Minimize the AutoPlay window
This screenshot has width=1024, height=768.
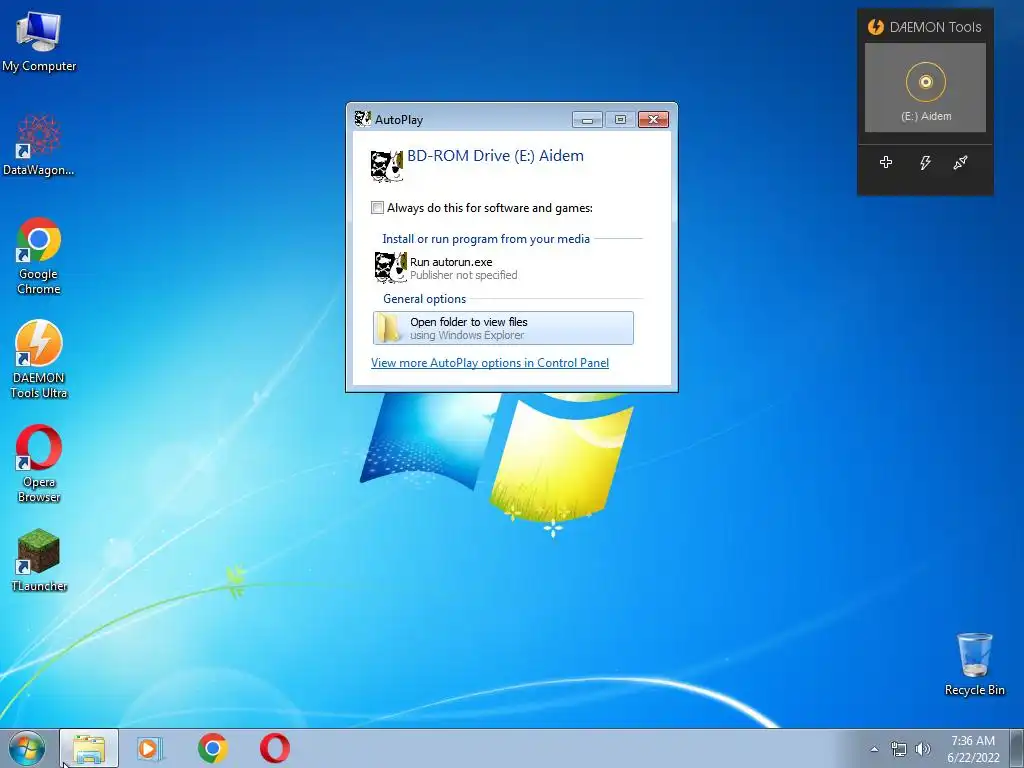[x=587, y=120]
